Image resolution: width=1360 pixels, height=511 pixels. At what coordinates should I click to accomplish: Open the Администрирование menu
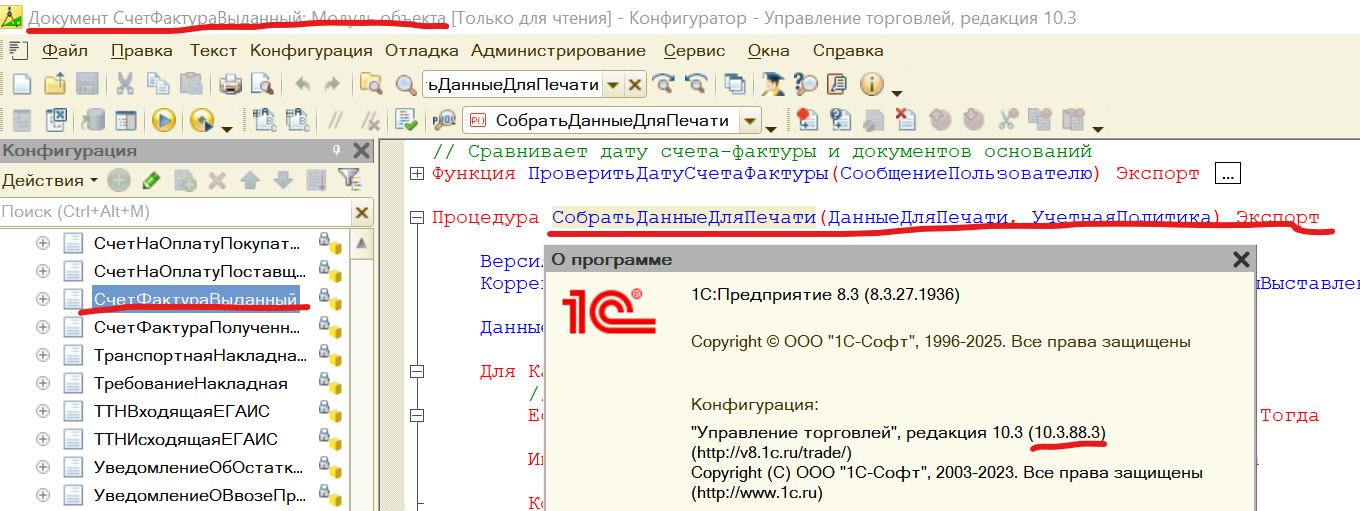coord(558,51)
